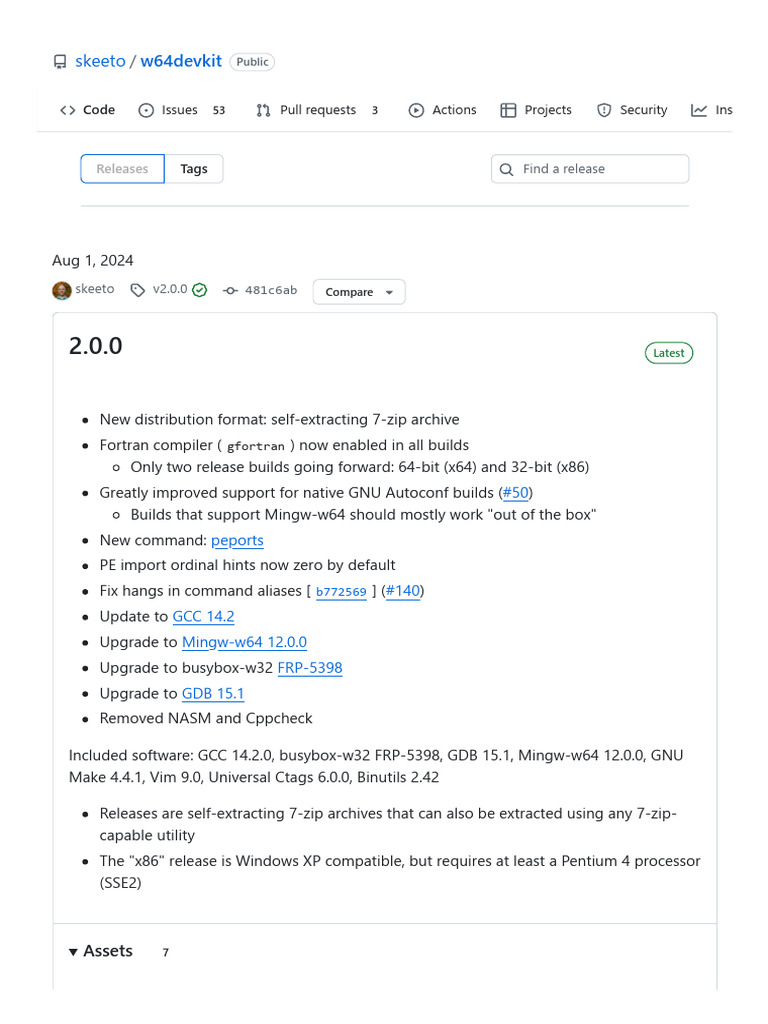The width and height of the screenshot is (768, 1024).
Task: Click the repository icon beside skeeto
Action: pos(60,62)
